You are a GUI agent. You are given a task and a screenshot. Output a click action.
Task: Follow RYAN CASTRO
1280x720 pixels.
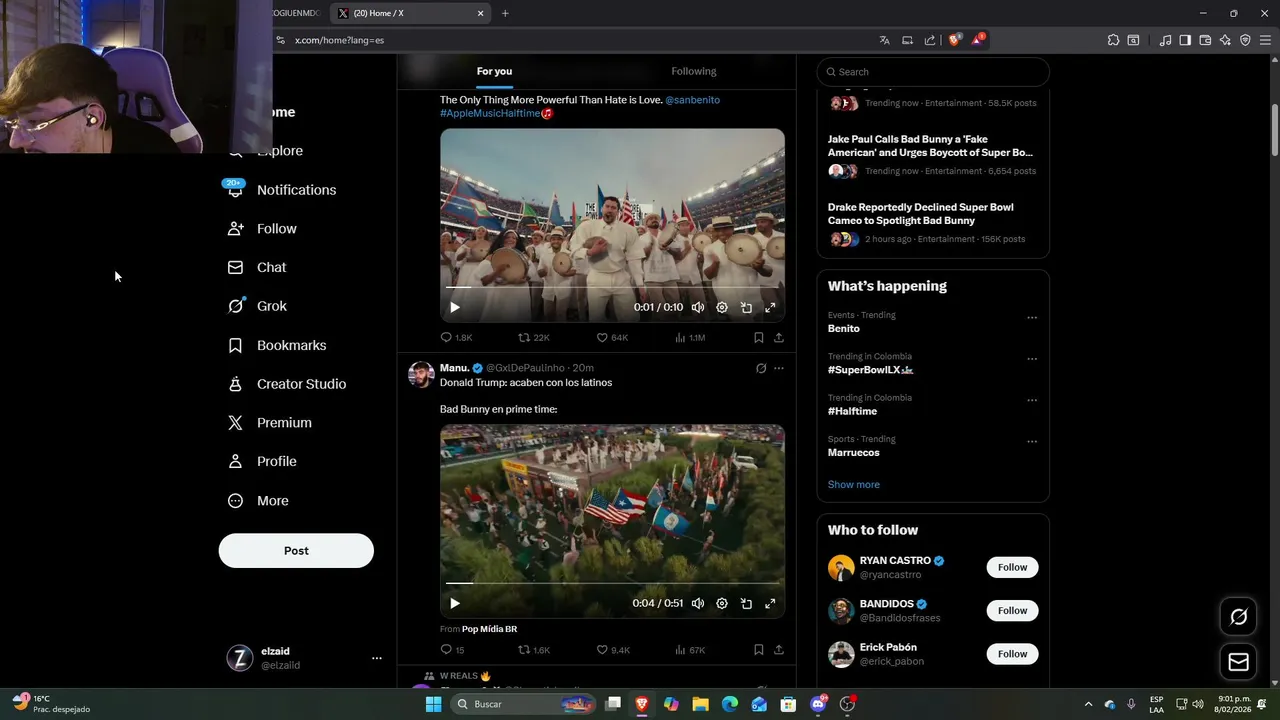(1012, 568)
